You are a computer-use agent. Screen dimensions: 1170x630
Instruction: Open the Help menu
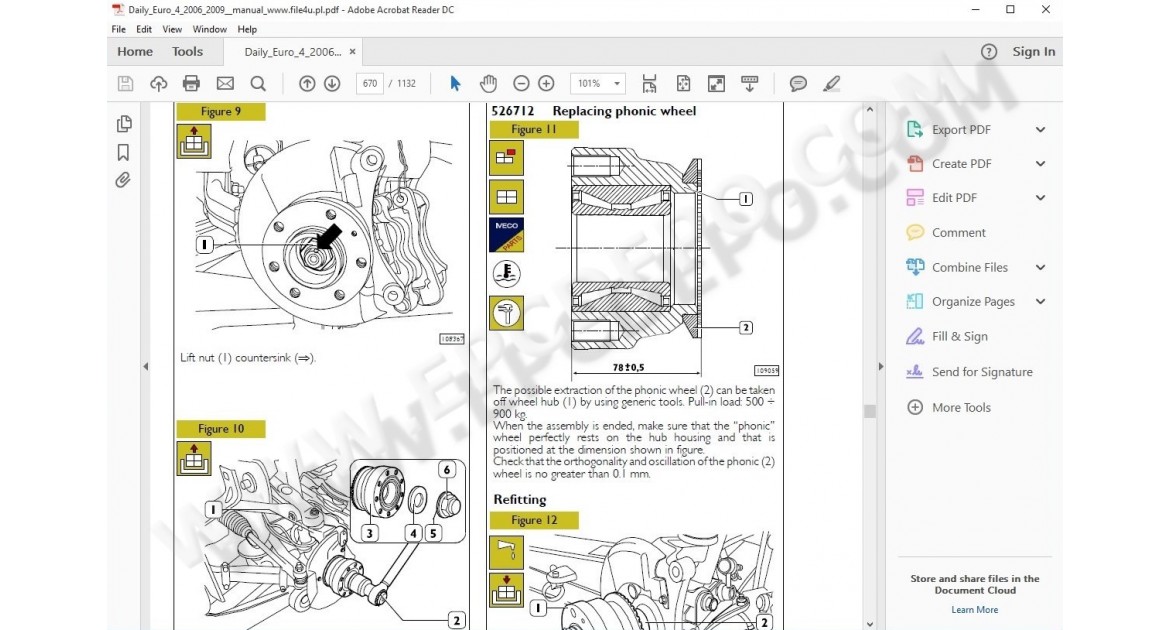247,29
